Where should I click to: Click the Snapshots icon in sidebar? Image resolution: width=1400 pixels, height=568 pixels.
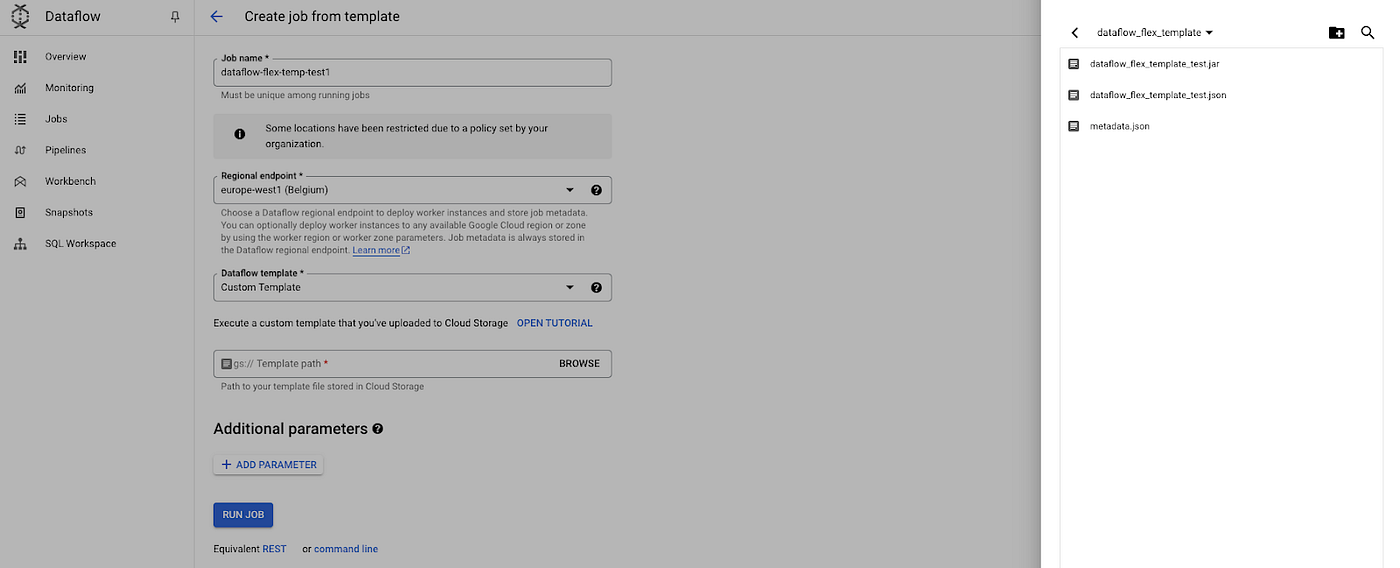pyautogui.click(x=20, y=212)
